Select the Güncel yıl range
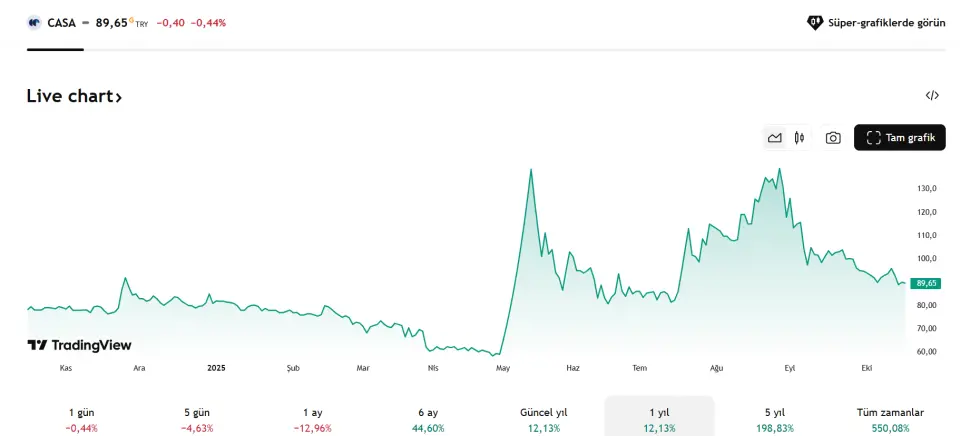Screen dimensions: 960x436 [544, 419]
